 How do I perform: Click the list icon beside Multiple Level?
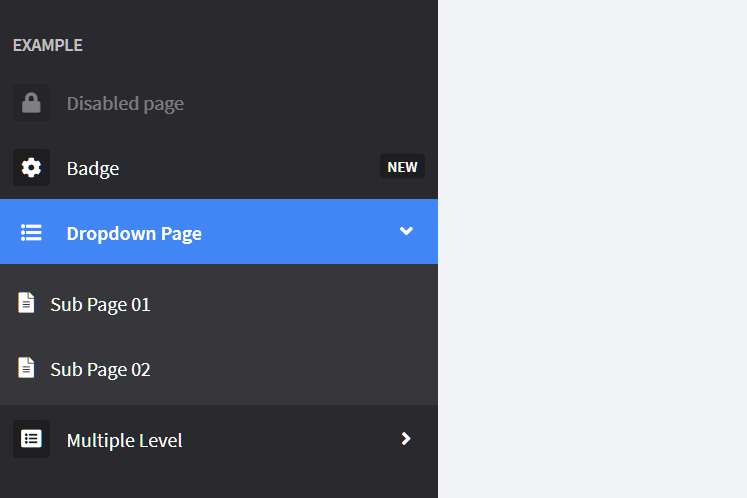[x=31, y=439]
